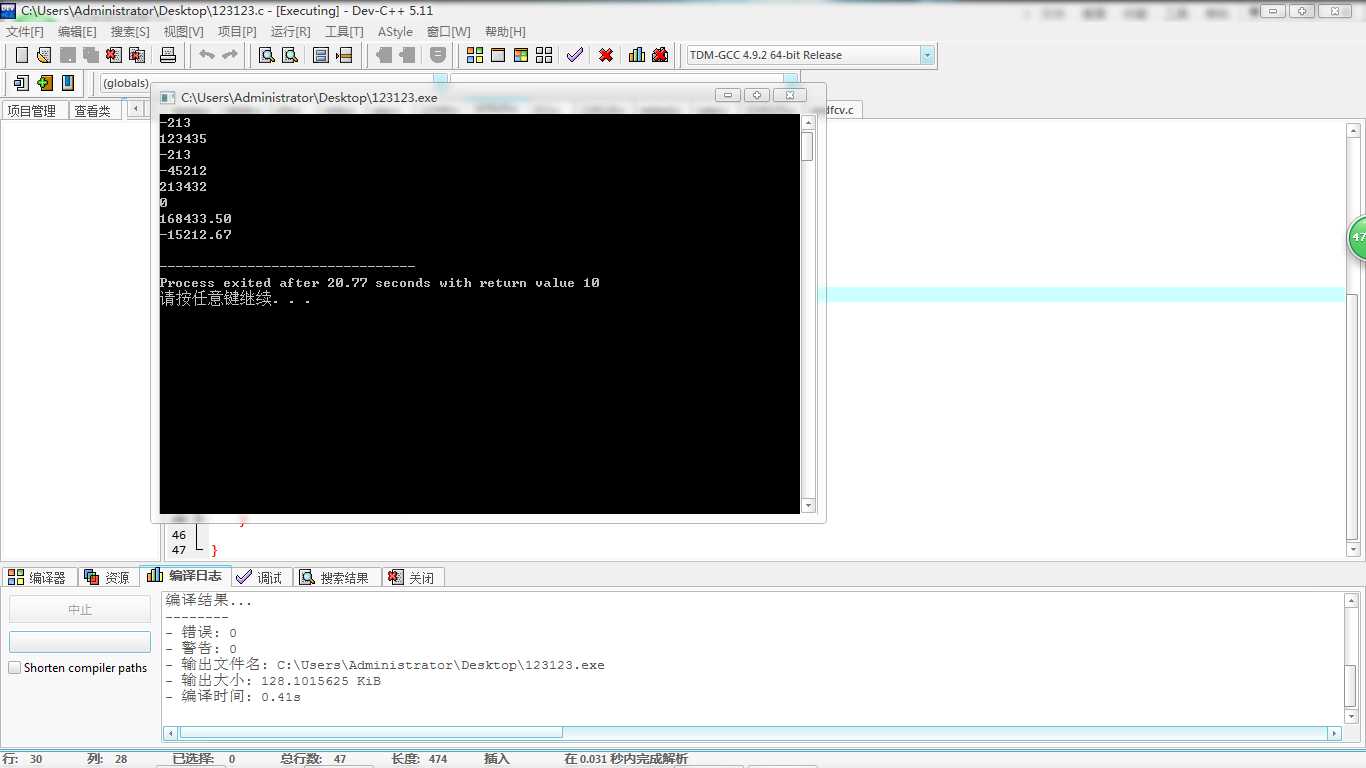Click the Run toolbar icon
The width and height of the screenshot is (1366, 768).
[498, 55]
